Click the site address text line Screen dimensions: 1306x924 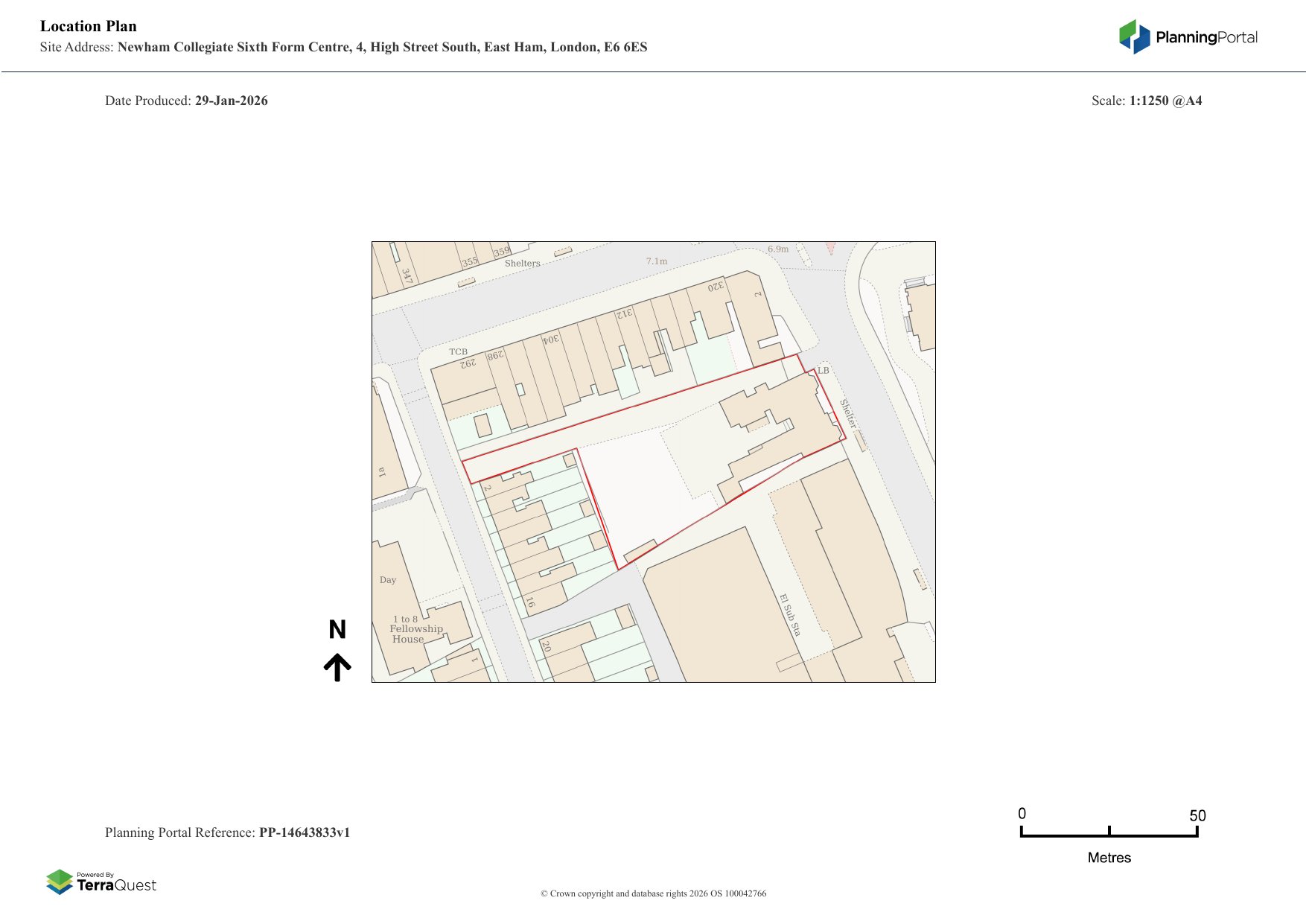[x=343, y=47]
